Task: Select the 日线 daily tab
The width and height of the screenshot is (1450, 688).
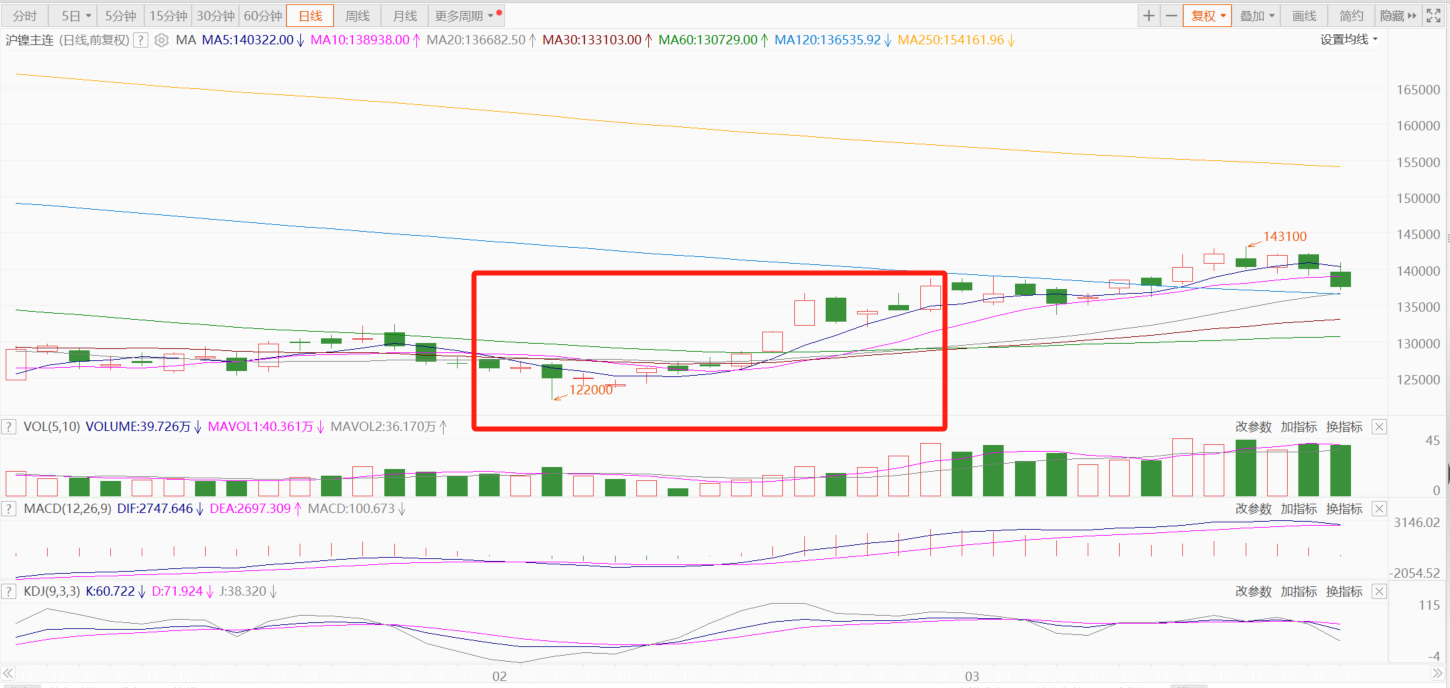Action: tap(311, 16)
